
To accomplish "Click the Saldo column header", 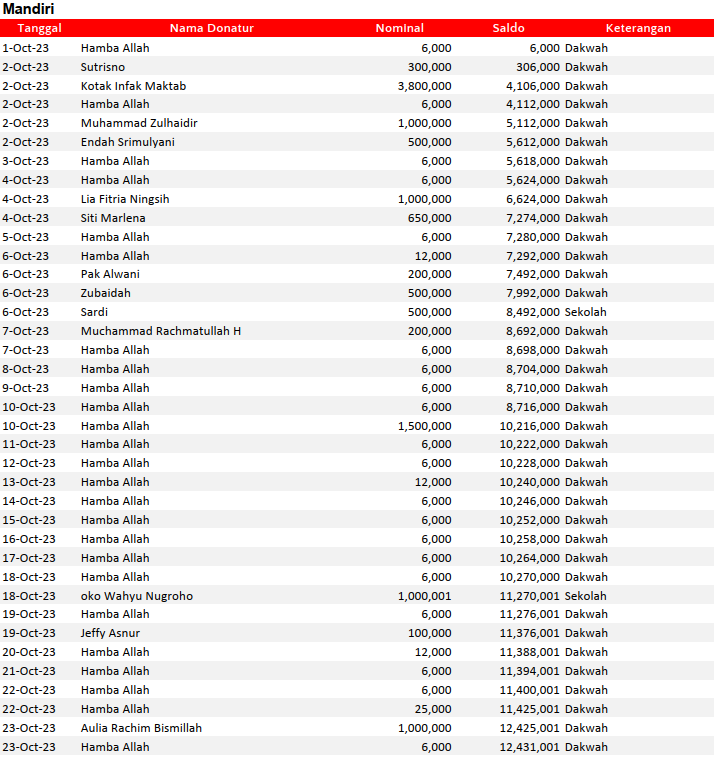I will pos(508,28).
